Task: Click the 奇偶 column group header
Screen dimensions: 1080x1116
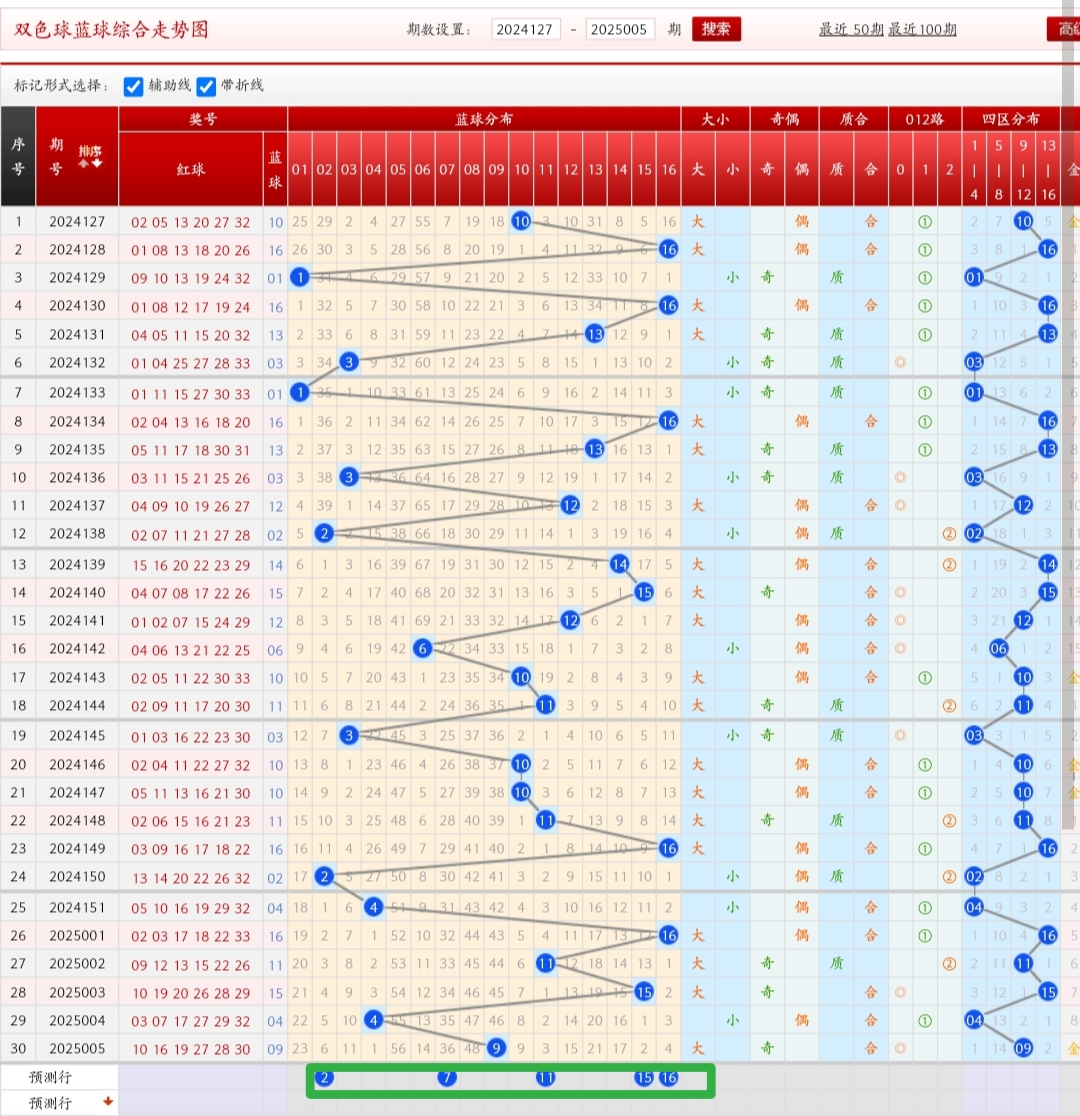Action: (785, 119)
